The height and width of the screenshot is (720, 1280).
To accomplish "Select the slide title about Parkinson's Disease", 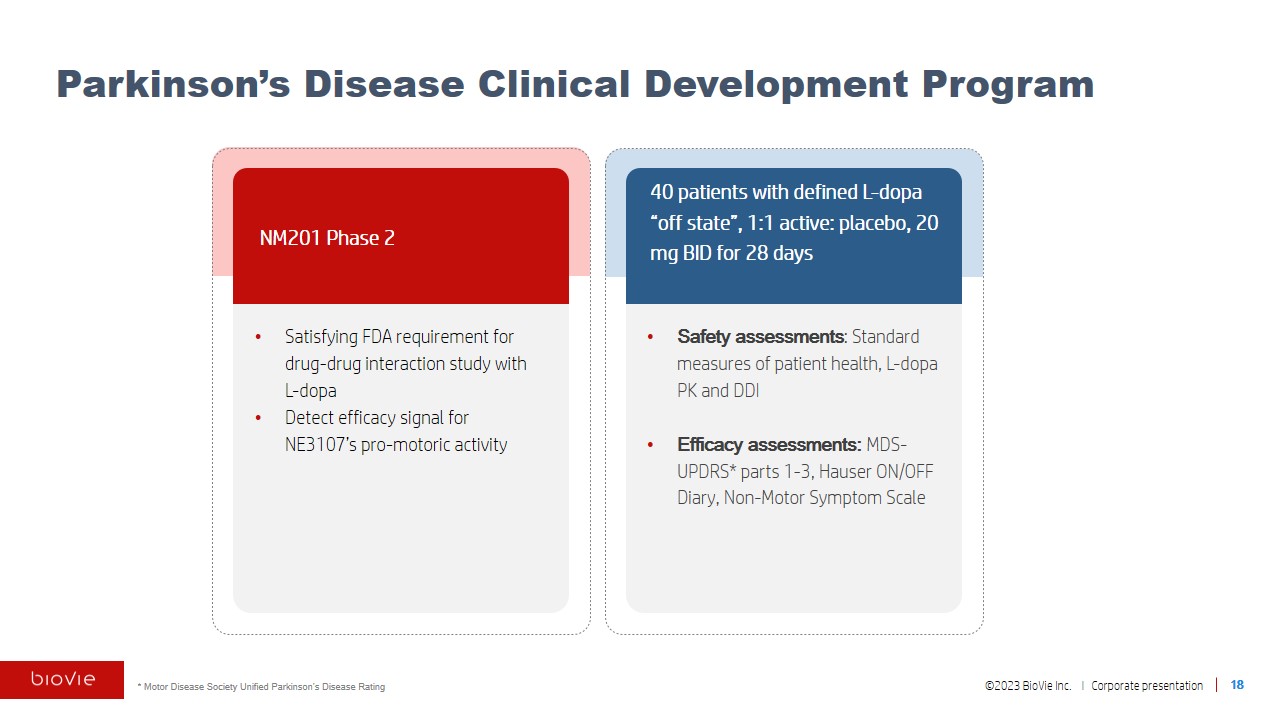I will point(574,83).
